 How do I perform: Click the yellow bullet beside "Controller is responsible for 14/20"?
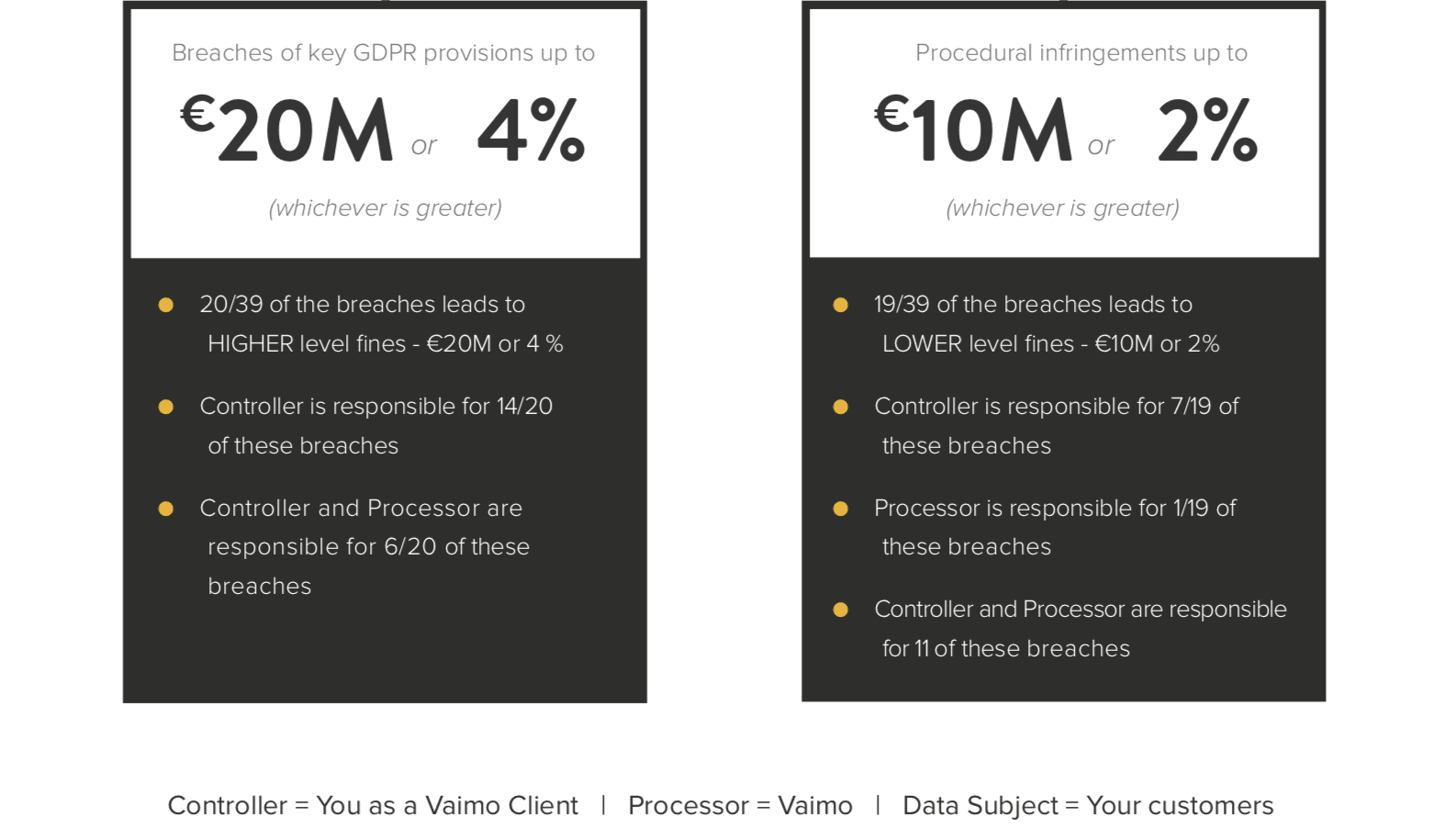(166, 407)
